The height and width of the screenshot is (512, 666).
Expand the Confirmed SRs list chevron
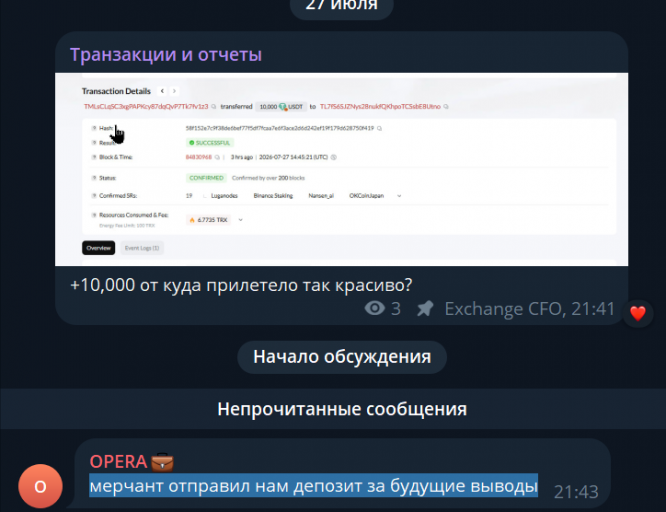tap(399, 196)
